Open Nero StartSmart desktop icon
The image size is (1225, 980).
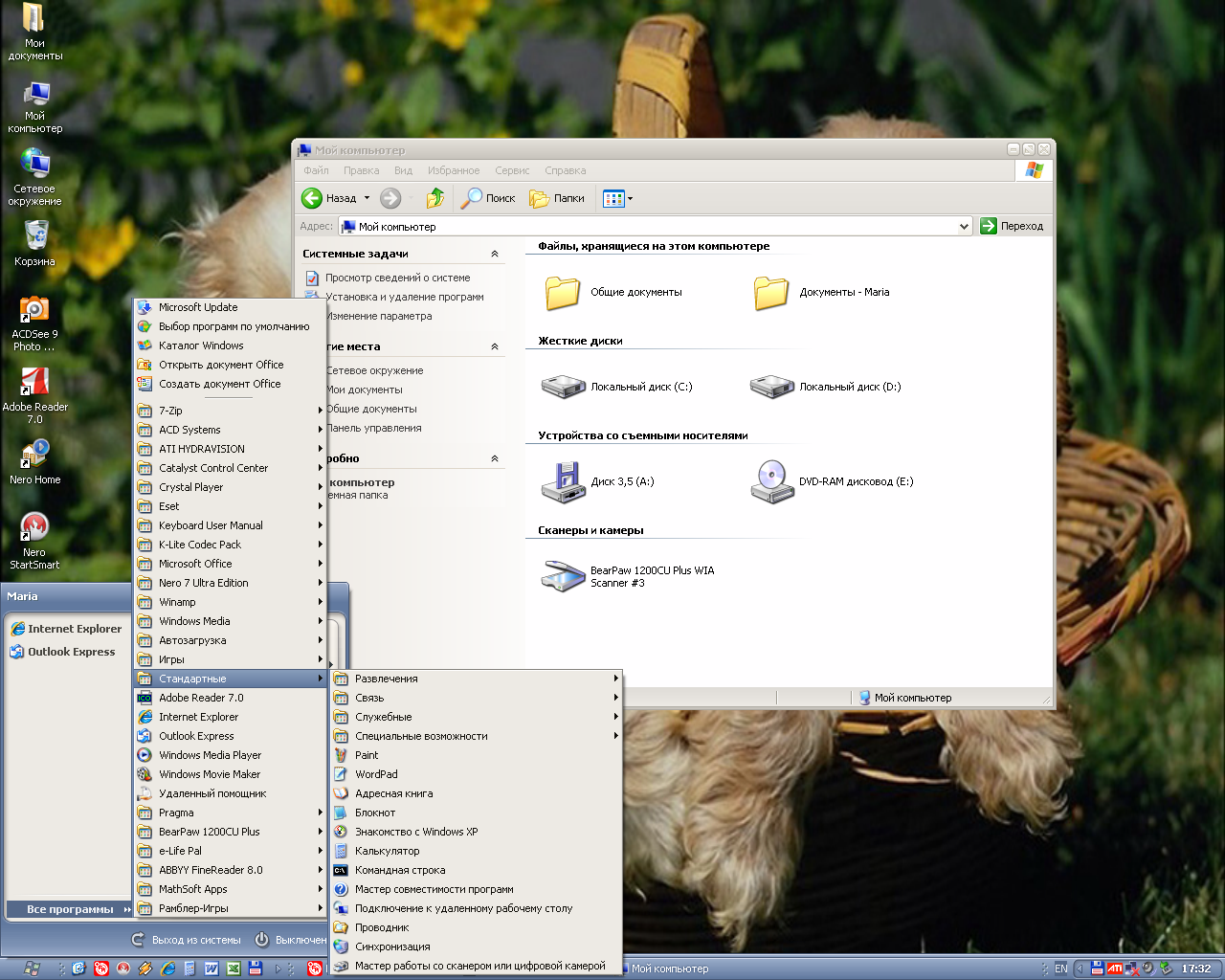coord(34,541)
